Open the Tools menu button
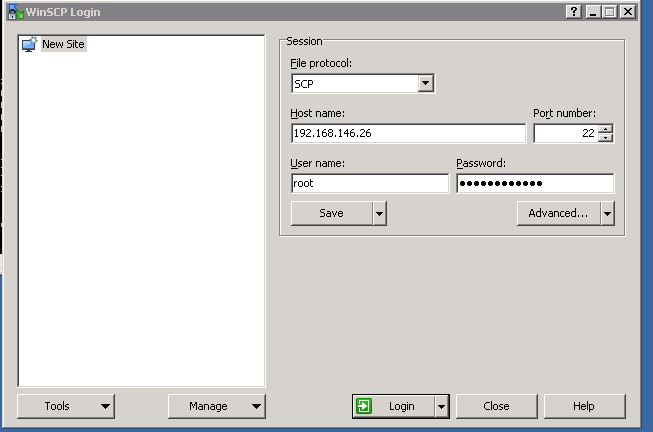 (x=66, y=406)
